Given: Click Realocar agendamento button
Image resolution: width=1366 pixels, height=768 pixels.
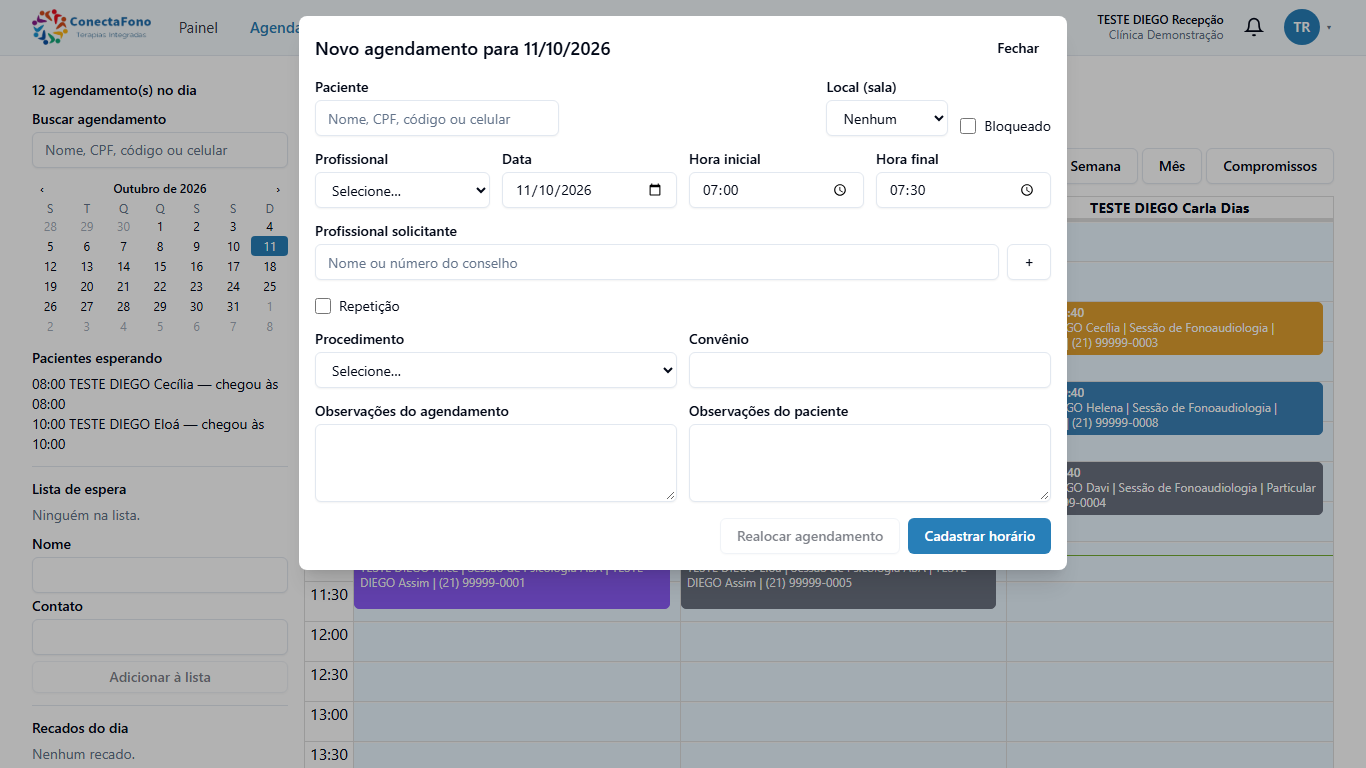Looking at the screenshot, I should (x=810, y=536).
